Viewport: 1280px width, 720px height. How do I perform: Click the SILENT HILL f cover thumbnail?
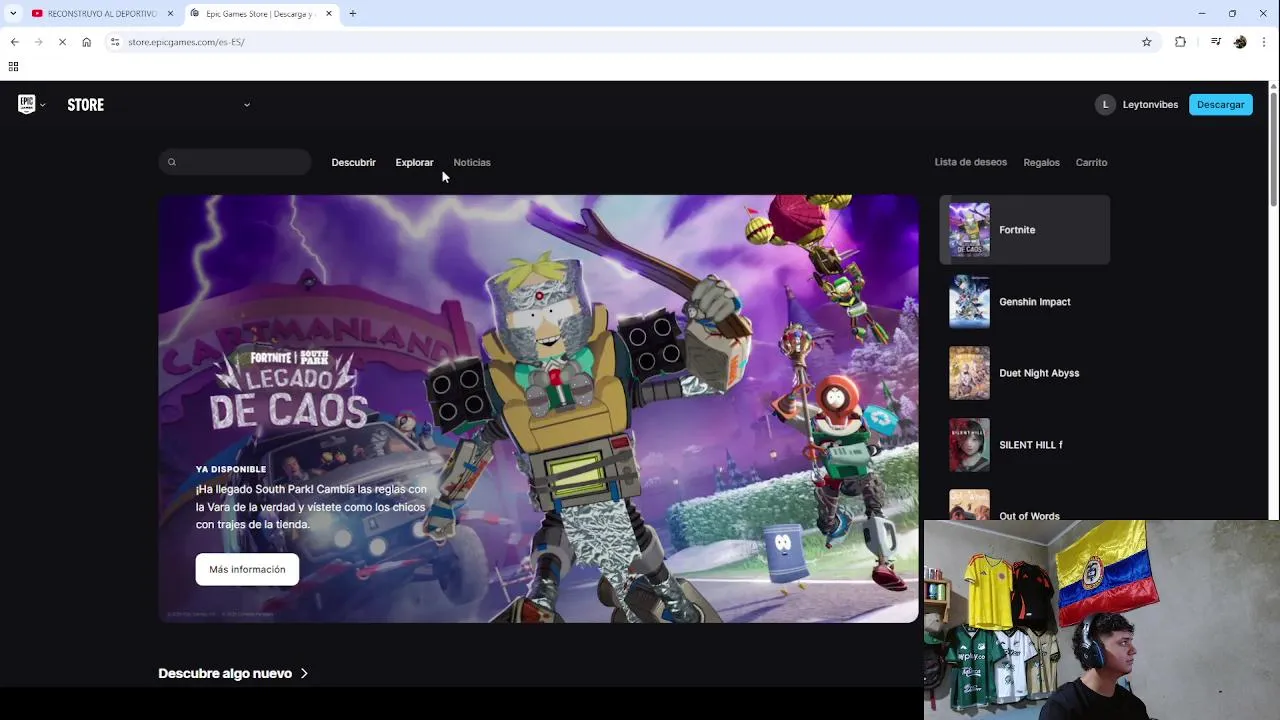(x=969, y=445)
